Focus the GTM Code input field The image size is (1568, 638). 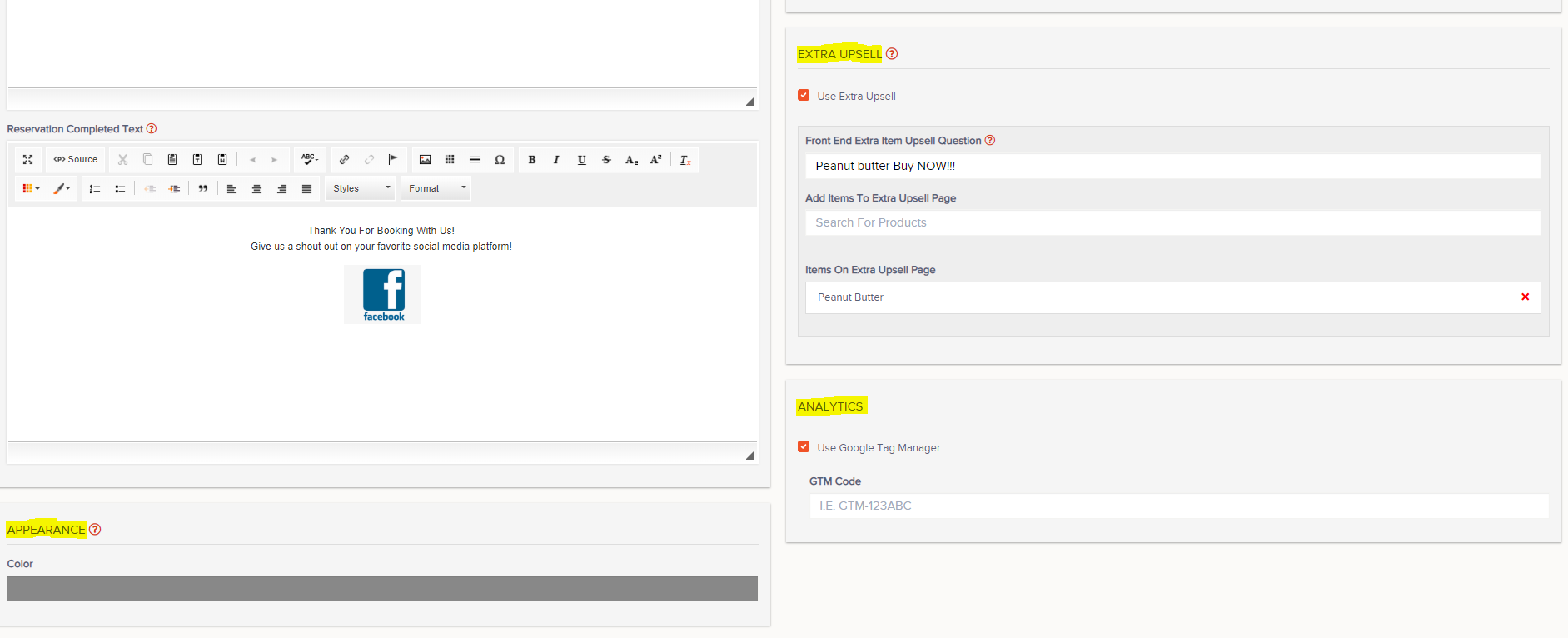tap(1179, 506)
